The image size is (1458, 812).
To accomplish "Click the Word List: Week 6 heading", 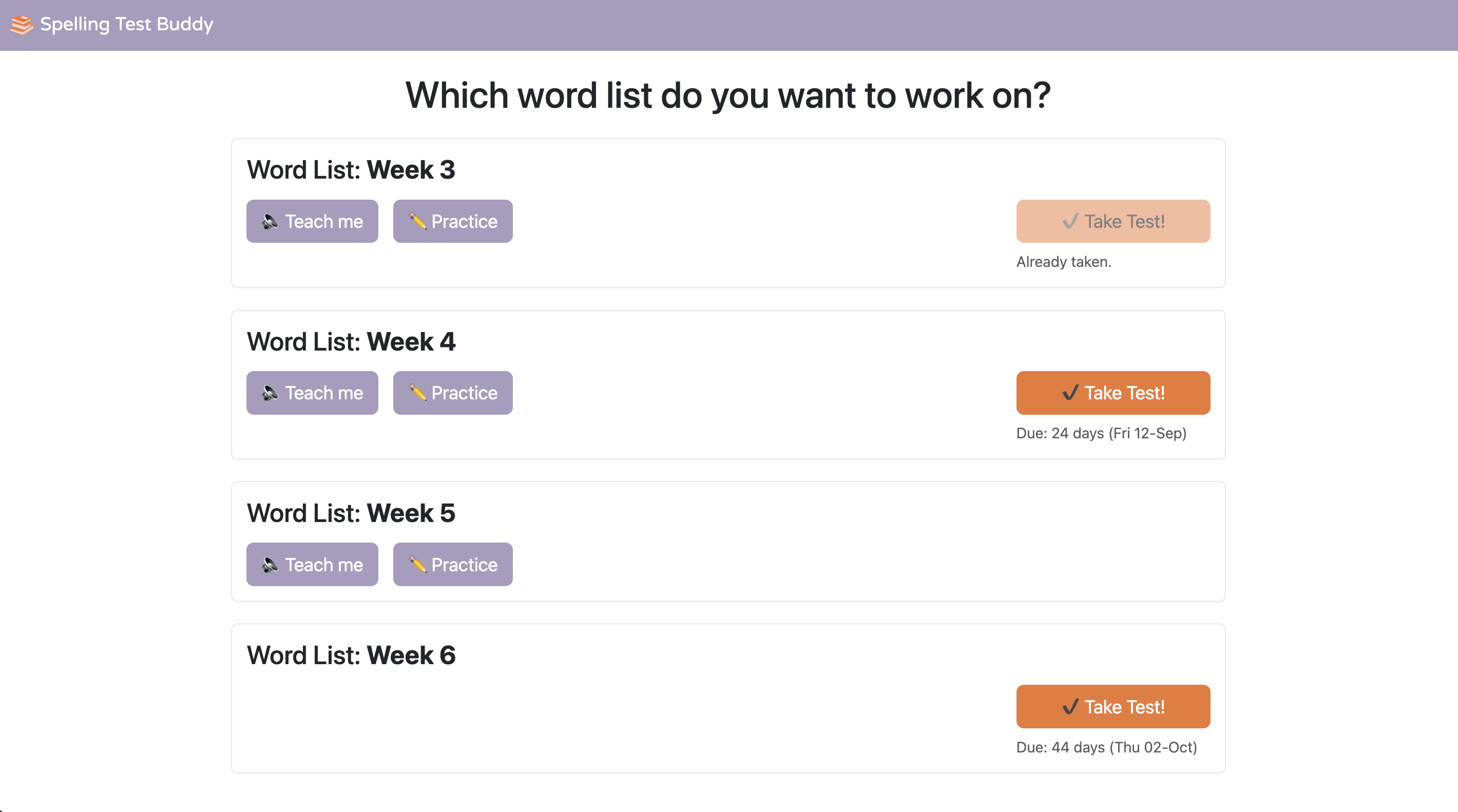I will [x=352, y=655].
